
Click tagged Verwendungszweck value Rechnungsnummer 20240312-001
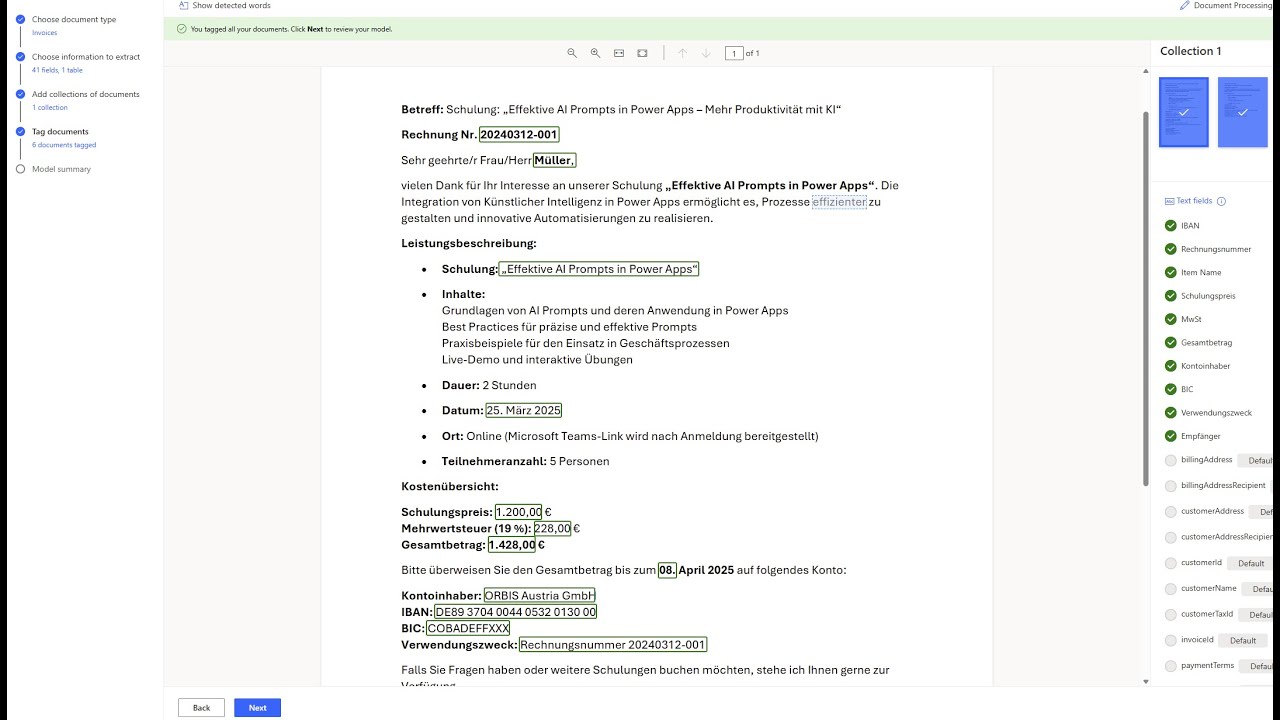(613, 645)
